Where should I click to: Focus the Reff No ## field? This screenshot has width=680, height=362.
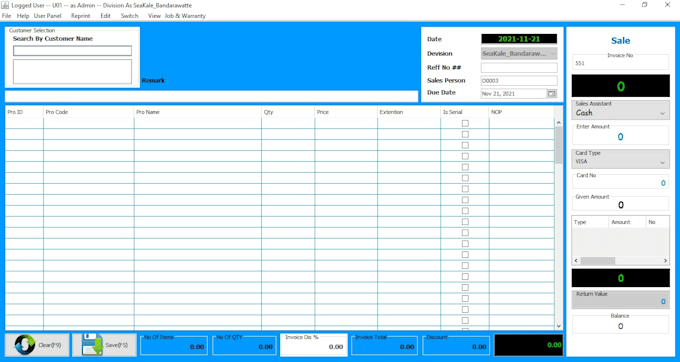pos(519,68)
